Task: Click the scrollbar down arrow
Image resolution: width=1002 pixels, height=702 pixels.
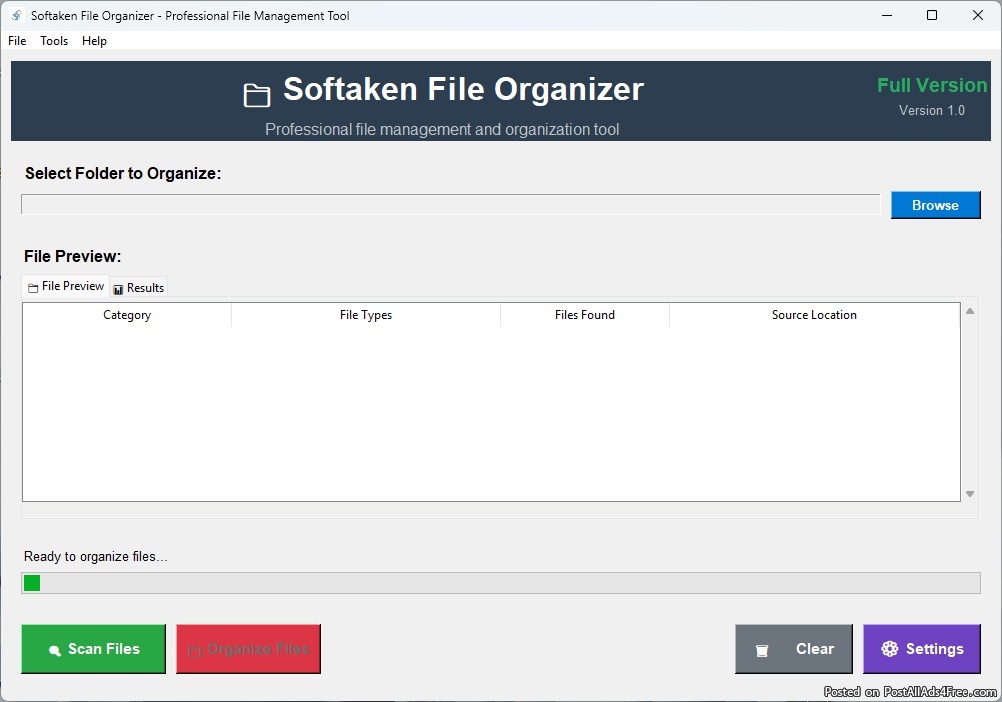Action: (x=969, y=494)
